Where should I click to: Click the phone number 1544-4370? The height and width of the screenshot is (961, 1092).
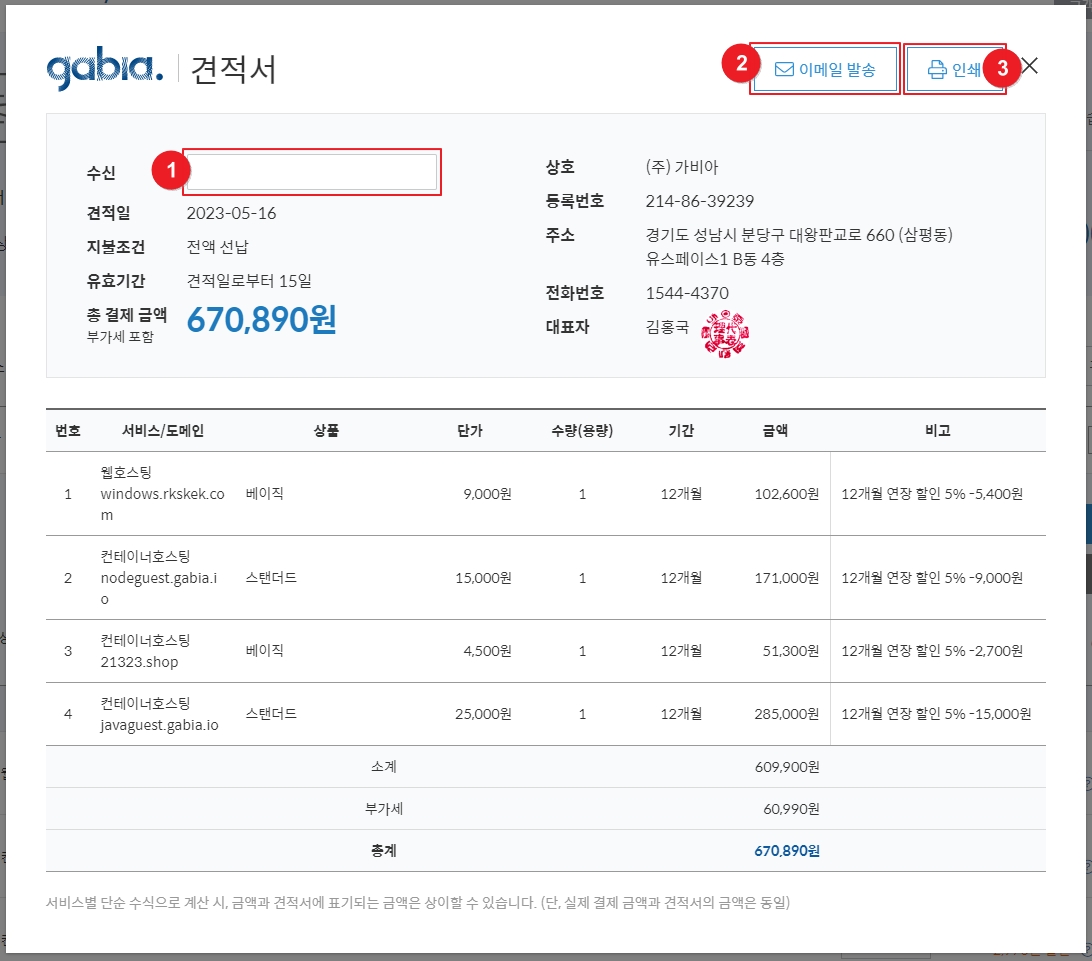tap(687, 293)
